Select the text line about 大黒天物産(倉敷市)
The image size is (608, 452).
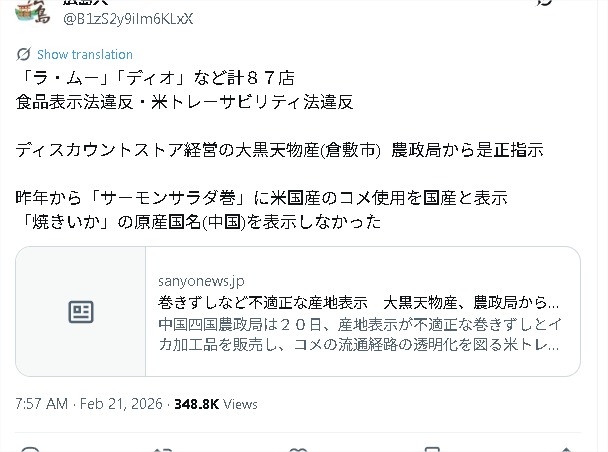click(x=279, y=150)
